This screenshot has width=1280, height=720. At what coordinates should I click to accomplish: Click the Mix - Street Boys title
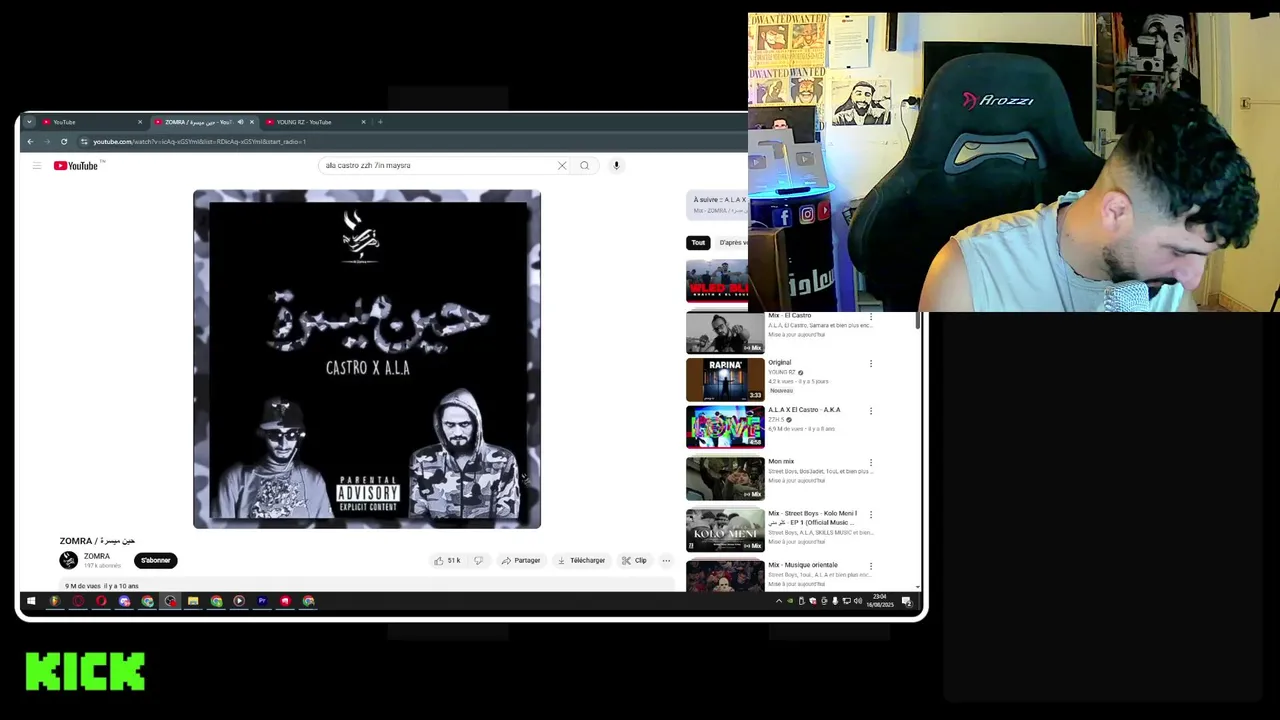pos(812,518)
